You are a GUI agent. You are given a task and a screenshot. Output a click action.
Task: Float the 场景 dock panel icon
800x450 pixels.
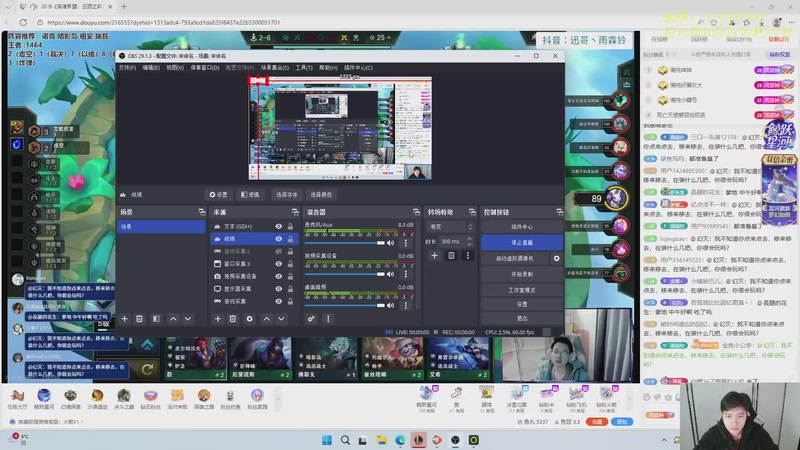pyautogui.click(x=202, y=212)
